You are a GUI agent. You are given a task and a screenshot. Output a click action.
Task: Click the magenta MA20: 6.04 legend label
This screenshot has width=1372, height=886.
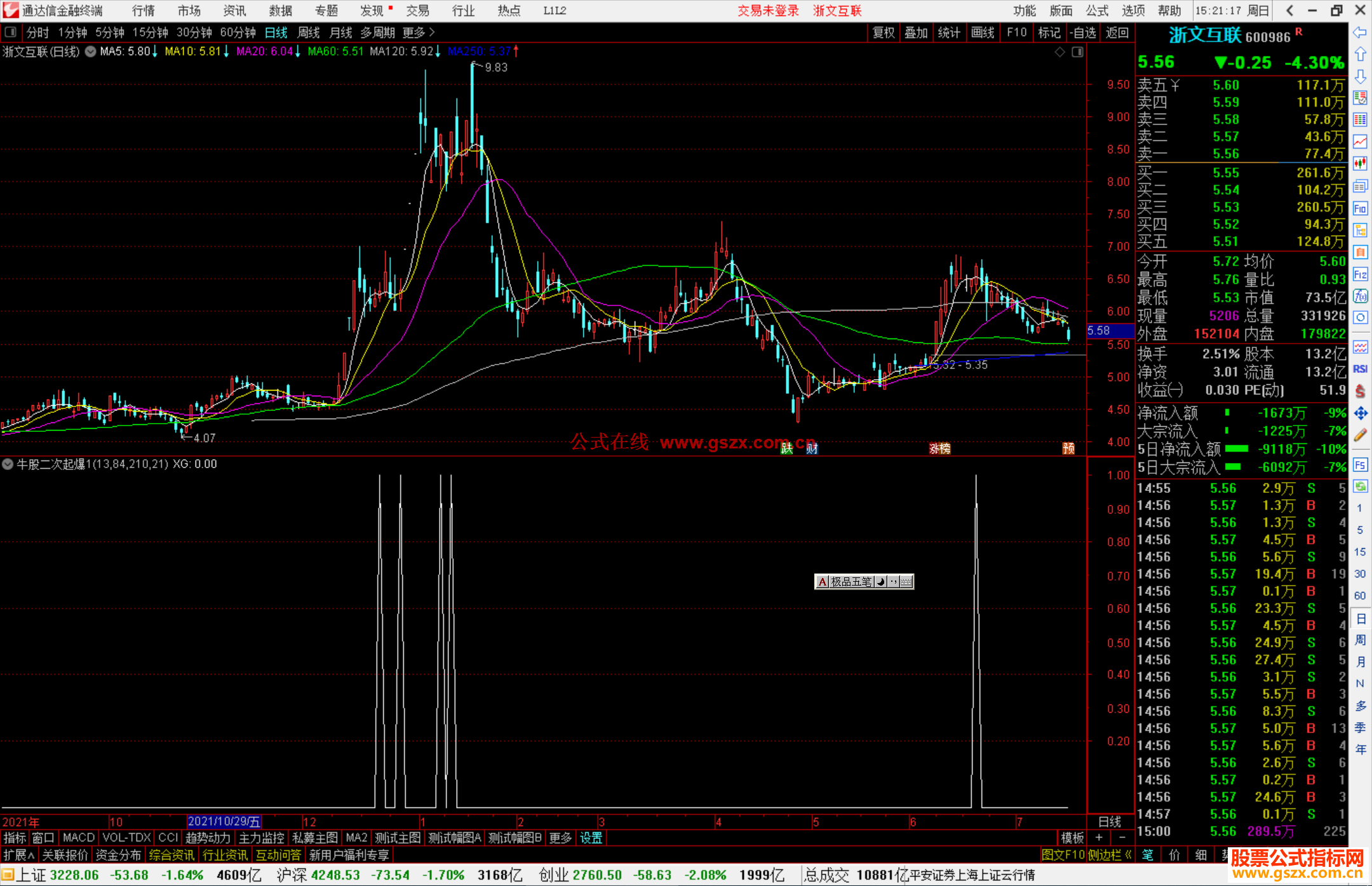(264, 51)
